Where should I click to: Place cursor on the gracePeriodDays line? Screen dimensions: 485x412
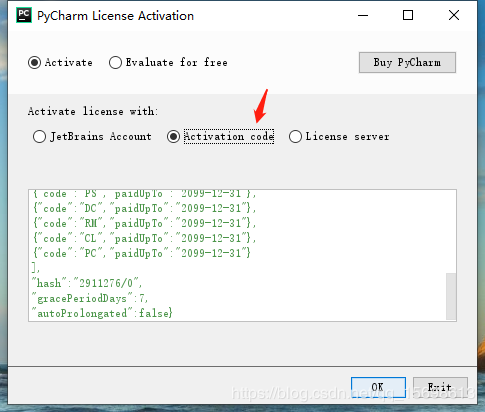[x=90, y=298]
